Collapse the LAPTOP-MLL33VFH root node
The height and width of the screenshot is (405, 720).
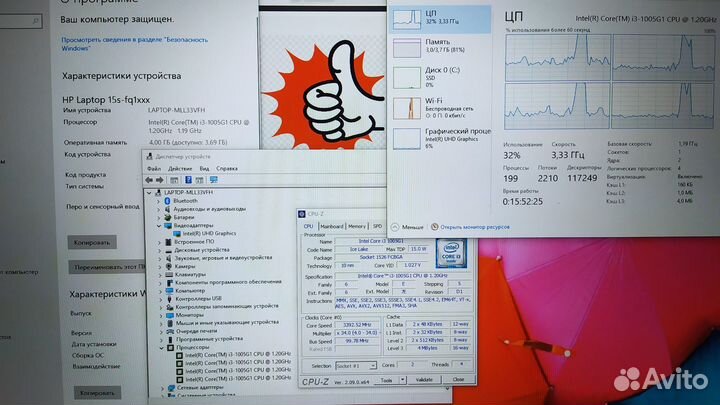(x=149, y=193)
